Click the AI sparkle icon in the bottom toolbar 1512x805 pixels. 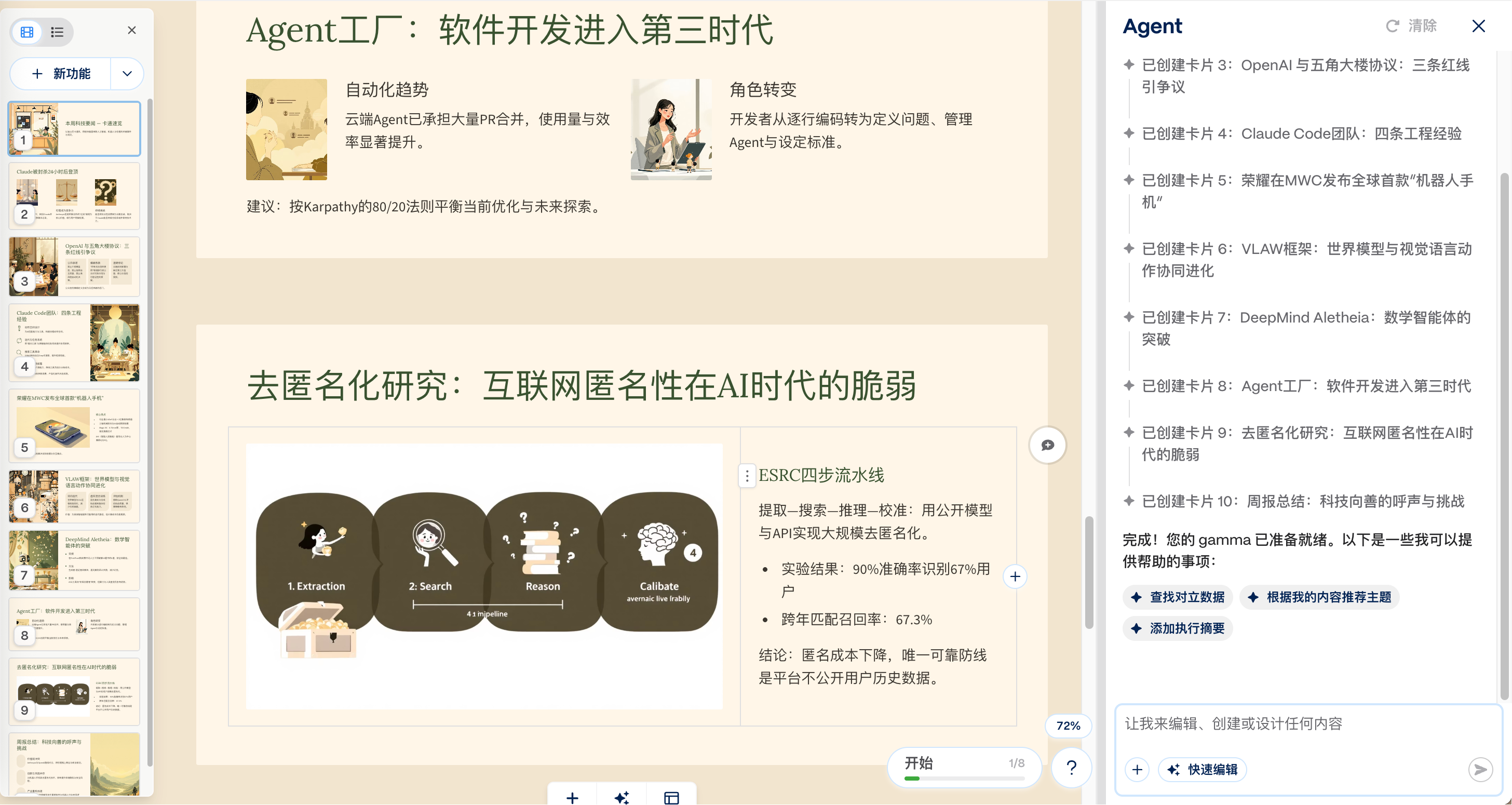coord(622,797)
